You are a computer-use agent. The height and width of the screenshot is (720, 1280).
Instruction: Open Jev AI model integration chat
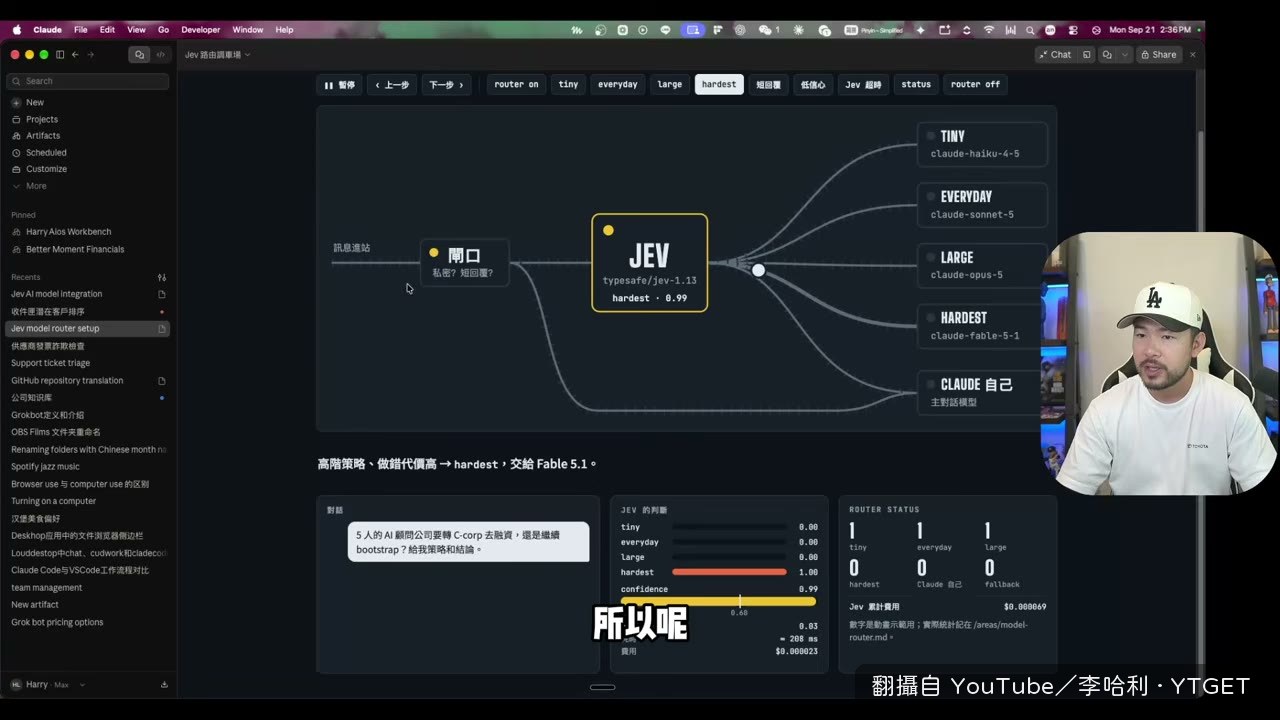pyautogui.click(x=57, y=294)
